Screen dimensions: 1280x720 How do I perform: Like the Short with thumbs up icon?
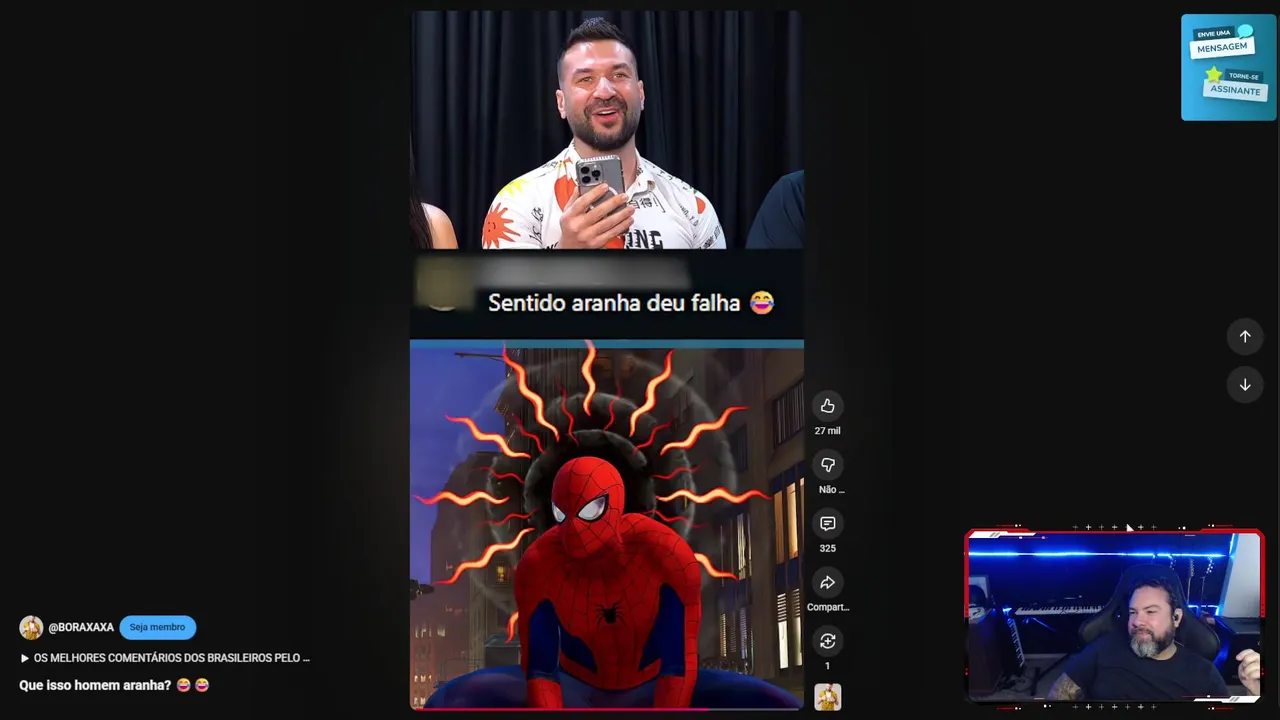coord(827,406)
